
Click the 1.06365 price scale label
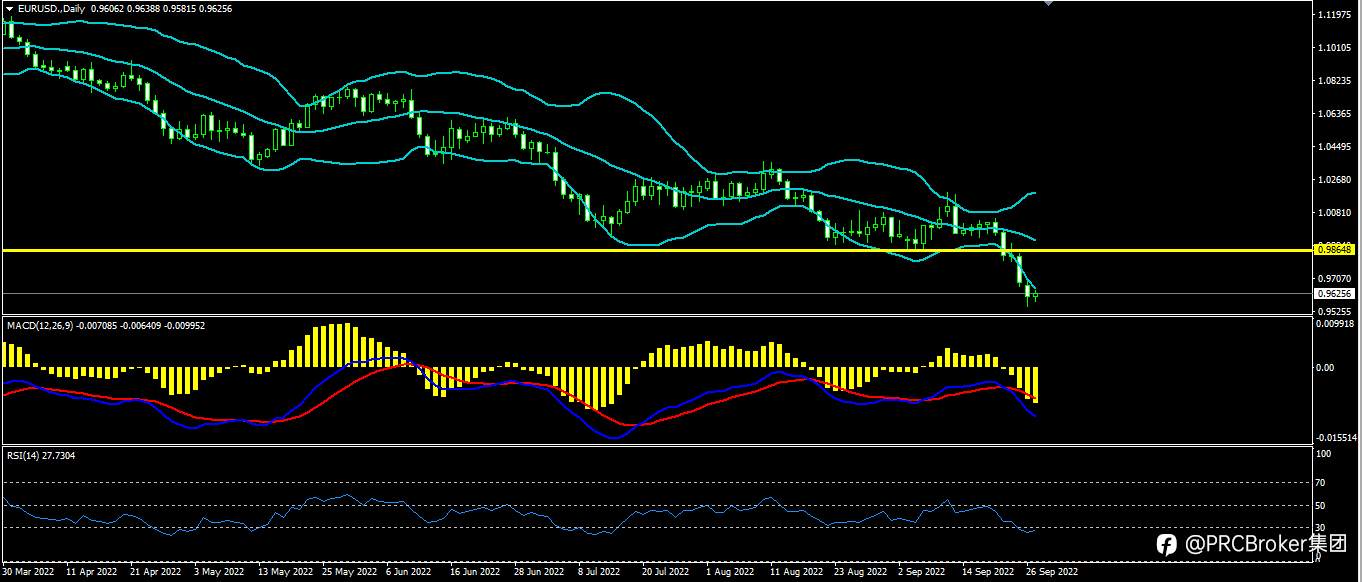(1335, 114)
